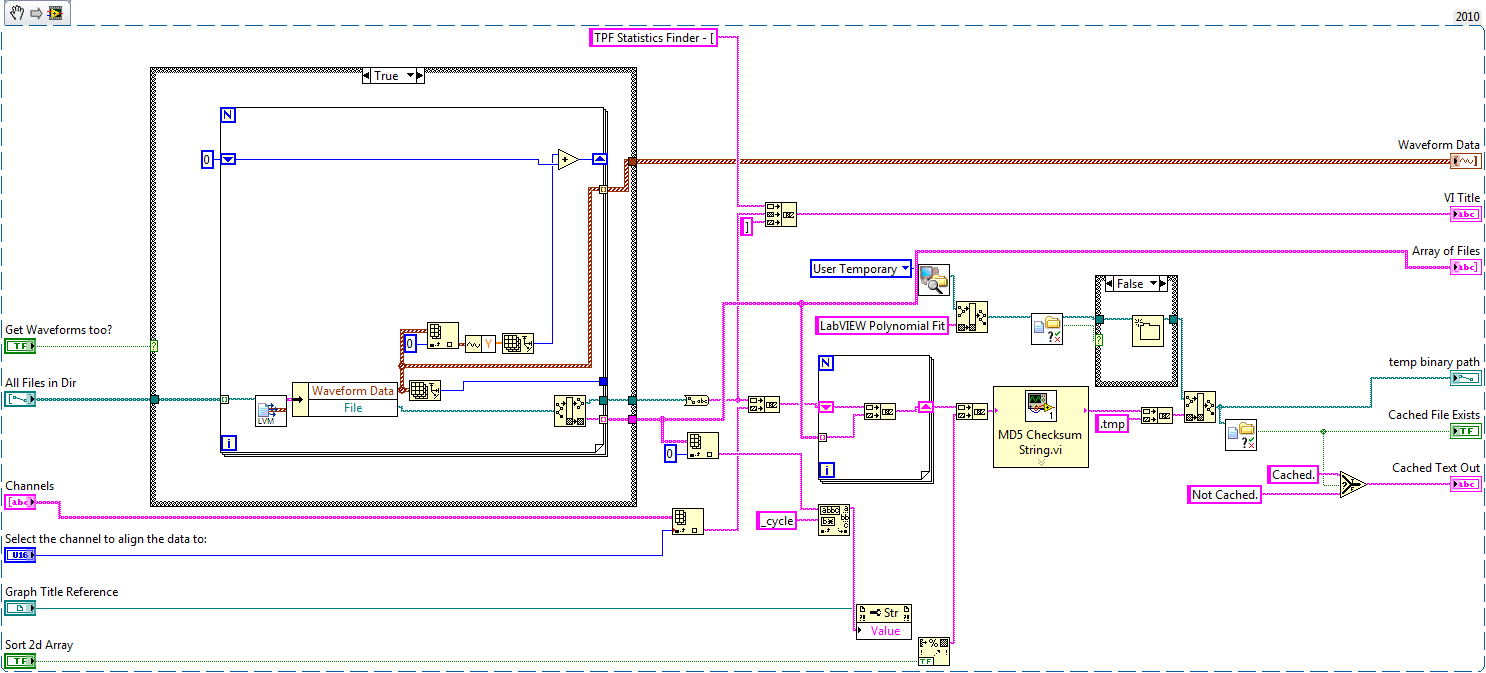The image size is (1486, 673).
Task: Select the ']' string constant
Action: (746, 228)
